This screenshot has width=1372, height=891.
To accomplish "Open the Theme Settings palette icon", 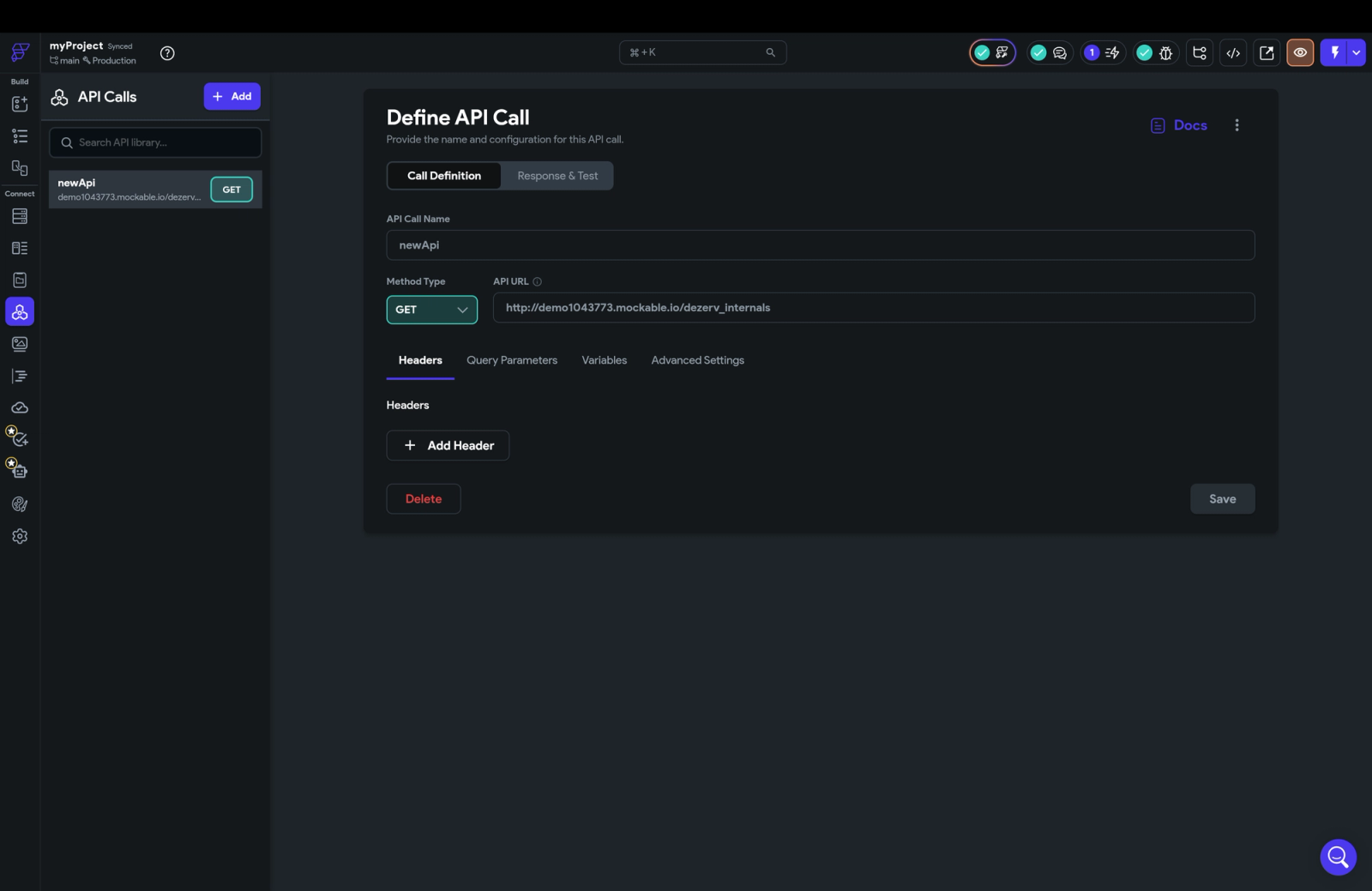I will pyautogui.click(x=20, y=504).
